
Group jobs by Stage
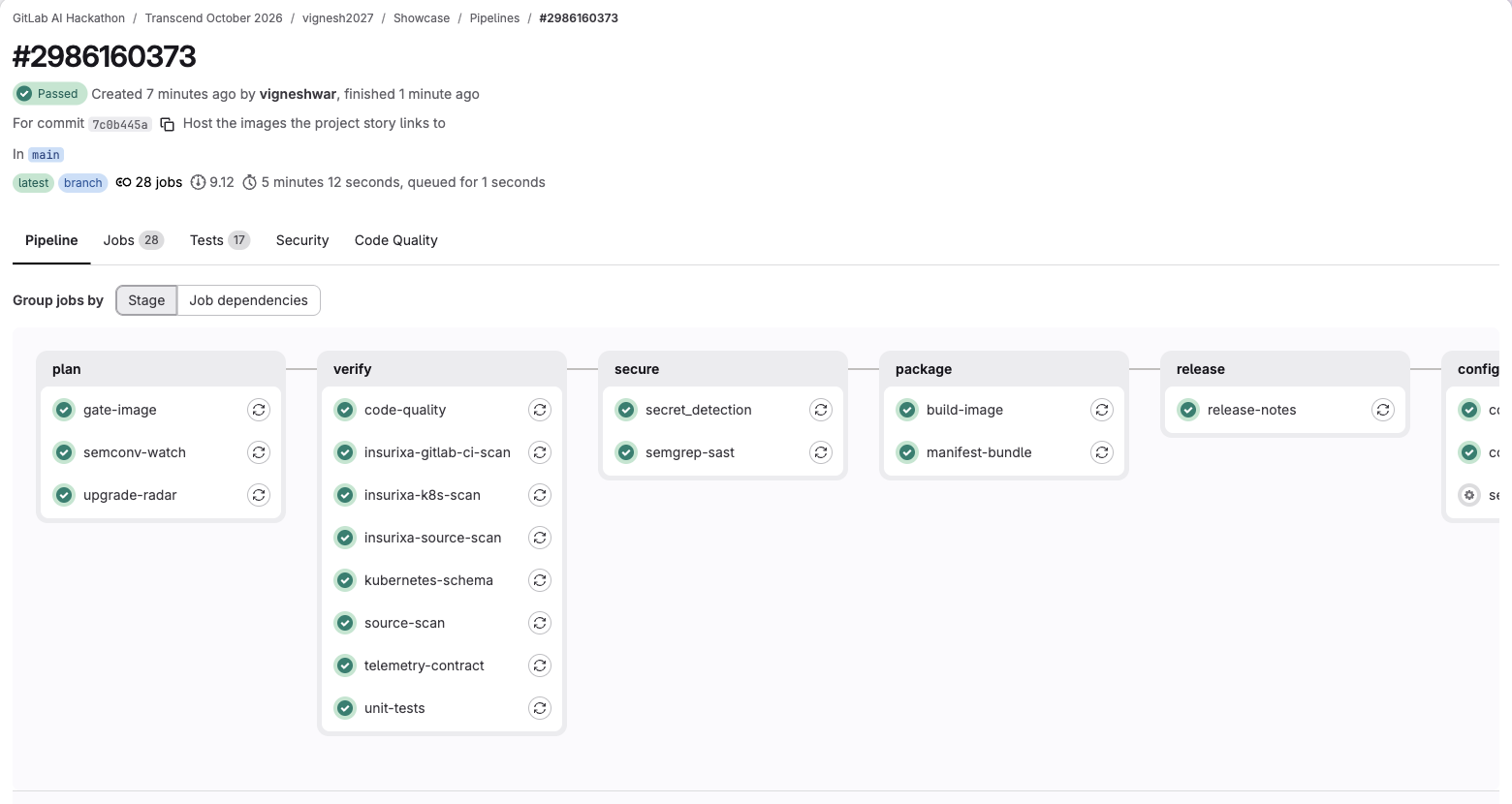point(146,300)
